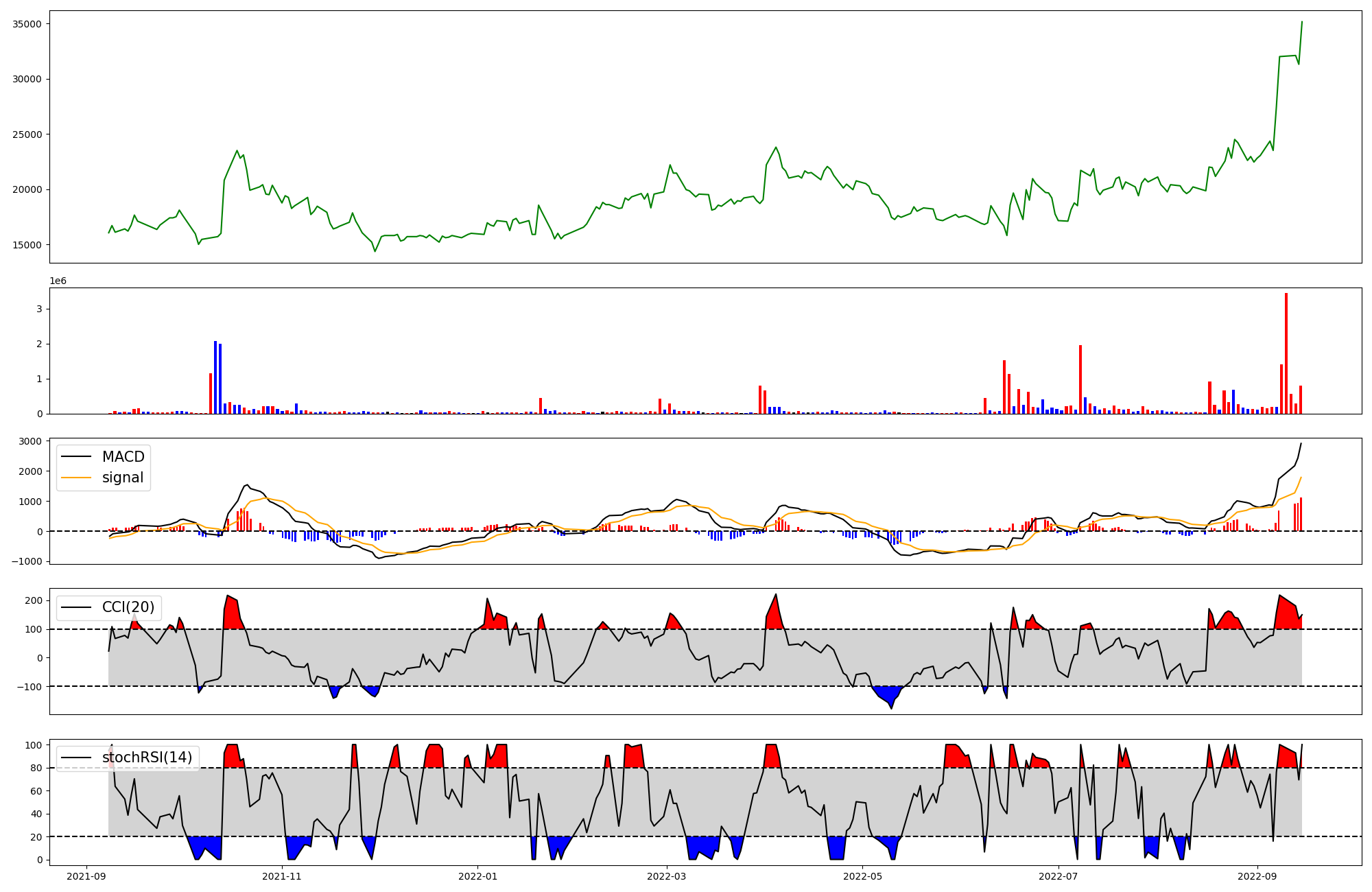The image size is (1372, 892).
Task: Click the 15000 price axis label
Action: [x=27, y=245]
